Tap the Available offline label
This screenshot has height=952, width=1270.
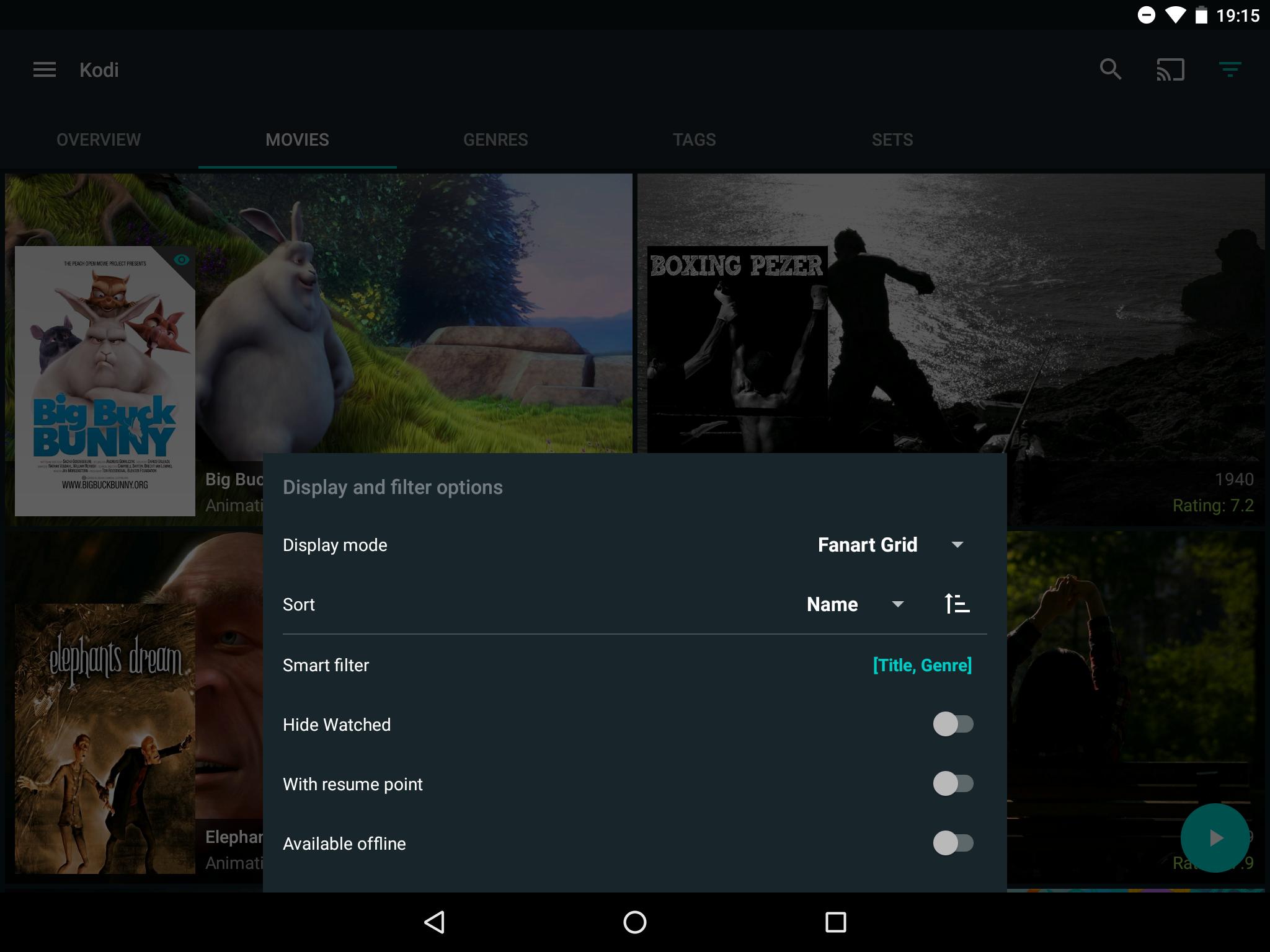pyautogui.click(x=344, y=844)
